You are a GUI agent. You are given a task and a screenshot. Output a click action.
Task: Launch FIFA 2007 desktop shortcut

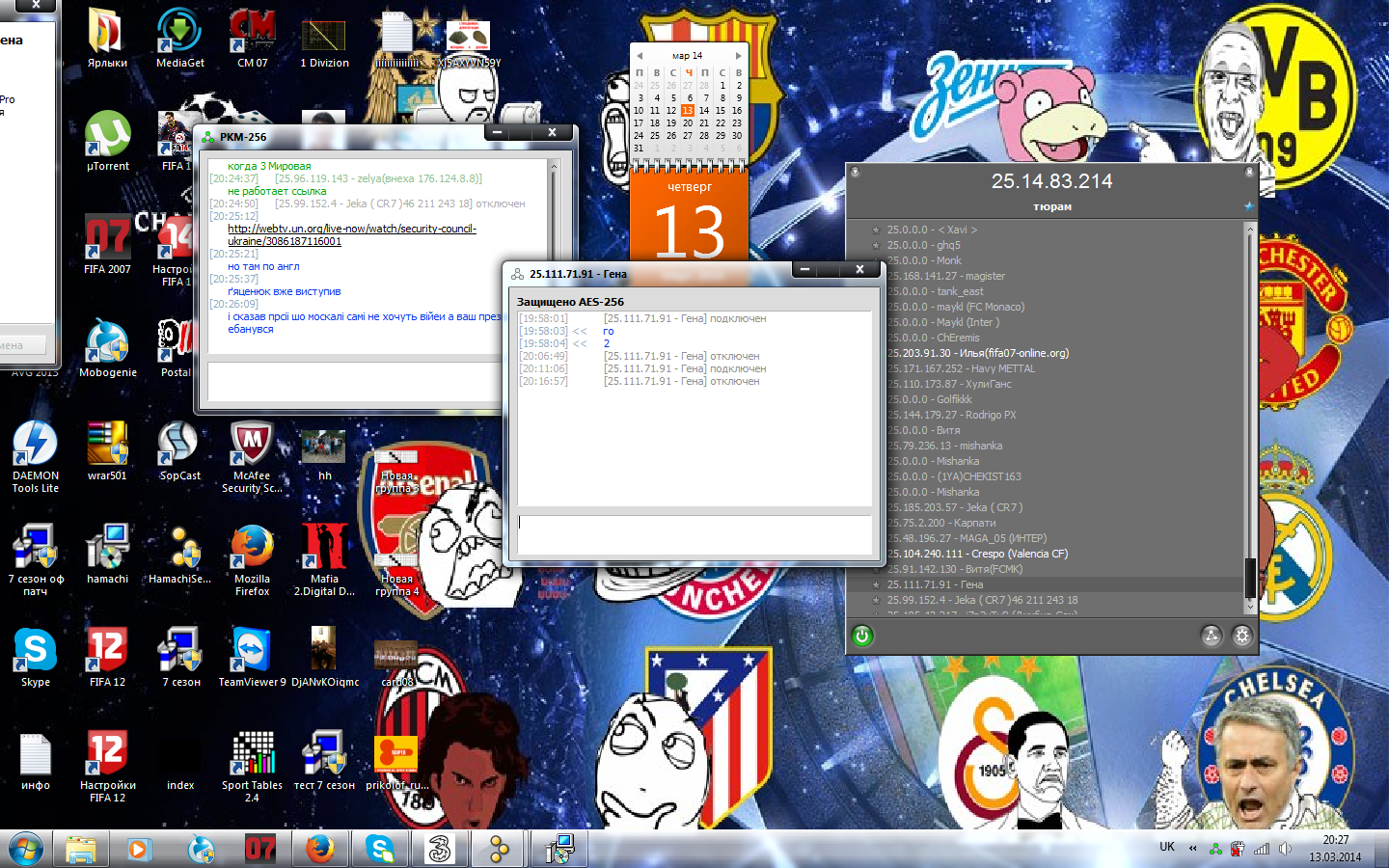pos(107,244)
